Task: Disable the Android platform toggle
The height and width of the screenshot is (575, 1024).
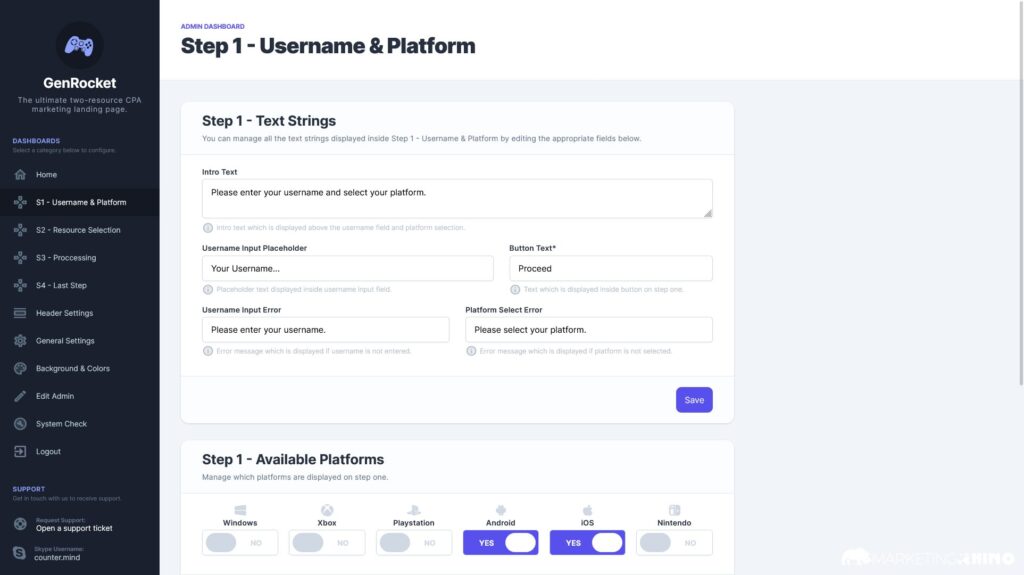Action: (x=501, y=543)
